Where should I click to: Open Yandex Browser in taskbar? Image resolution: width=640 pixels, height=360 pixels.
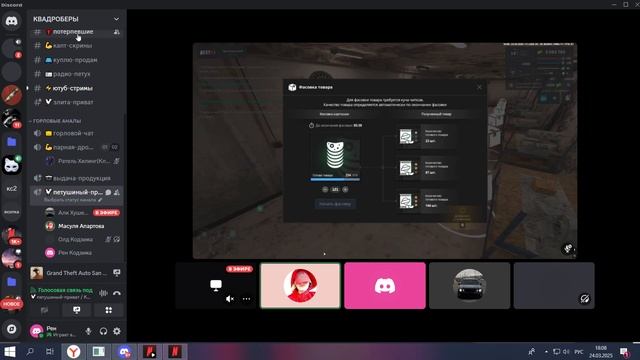(x=73, y=351)
